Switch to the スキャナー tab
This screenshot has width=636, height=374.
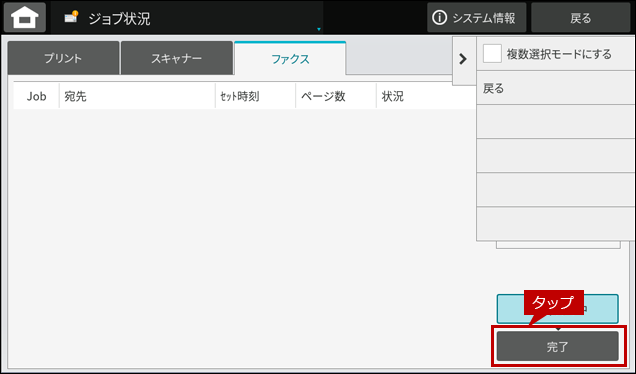(x=176, y=58)
